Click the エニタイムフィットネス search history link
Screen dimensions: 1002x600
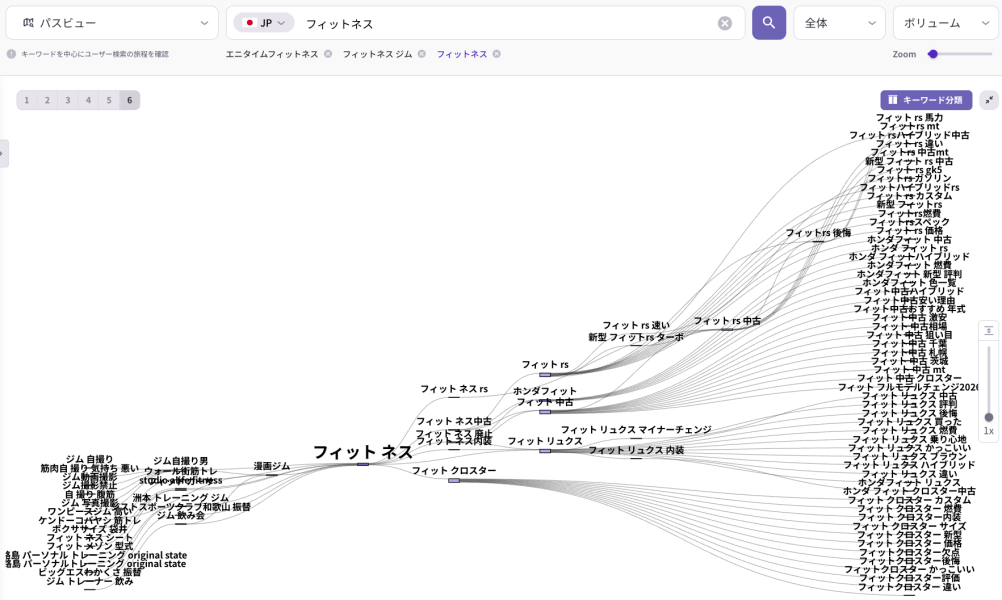point(272,54)
